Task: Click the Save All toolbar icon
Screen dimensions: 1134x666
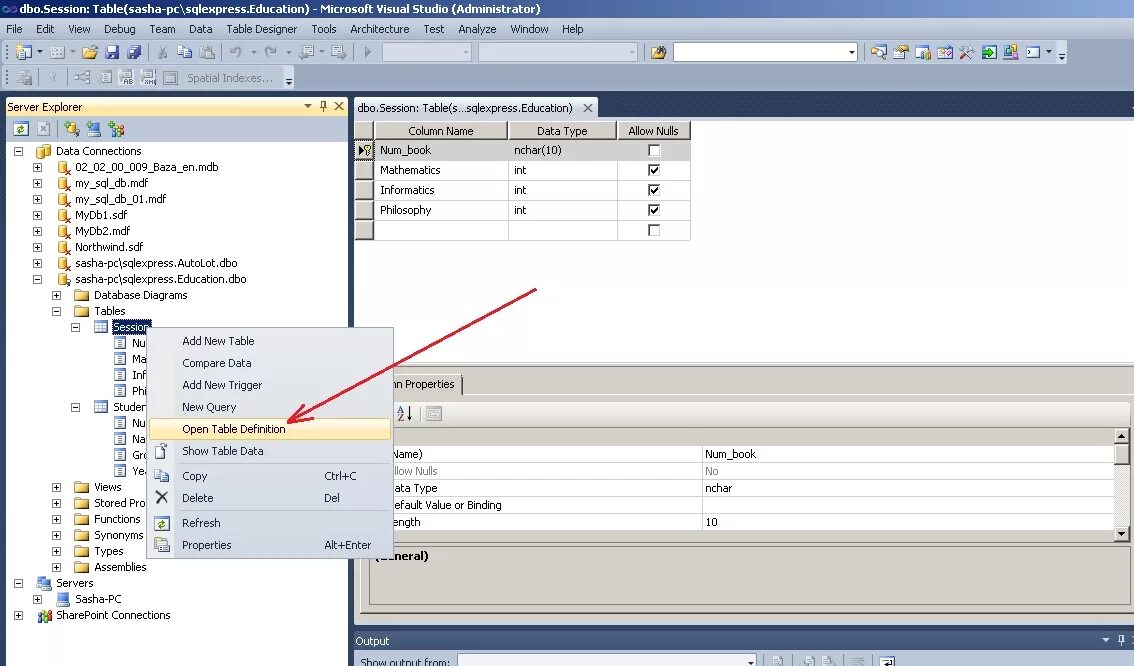Action: click(134, 52)
